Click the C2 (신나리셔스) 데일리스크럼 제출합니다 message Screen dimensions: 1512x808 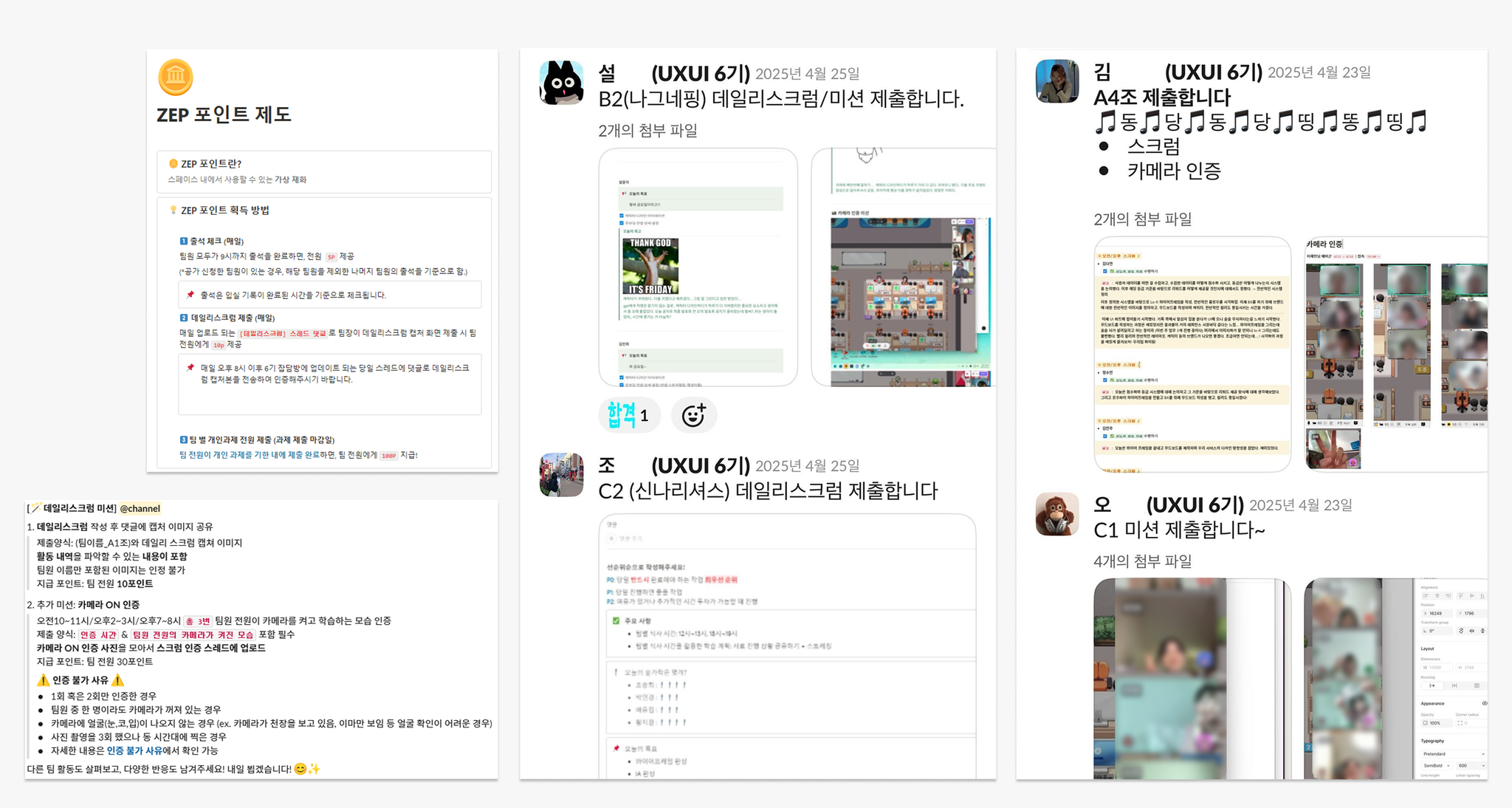click(768, 491)
